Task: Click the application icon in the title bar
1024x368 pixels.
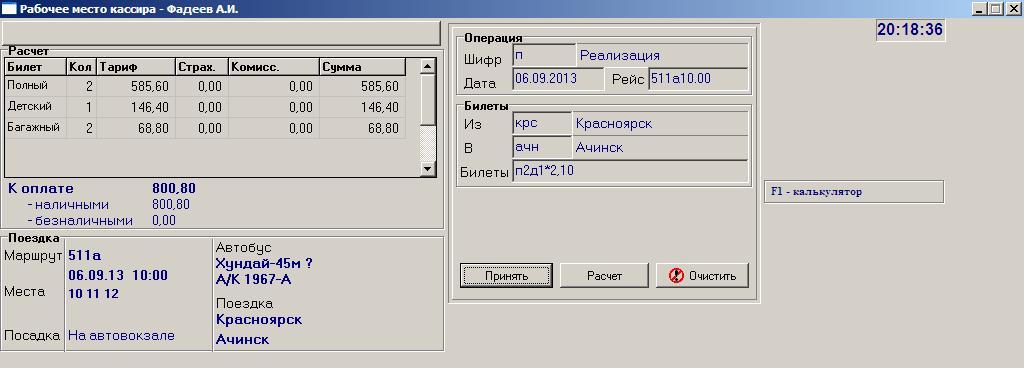Action: [9, 8]
